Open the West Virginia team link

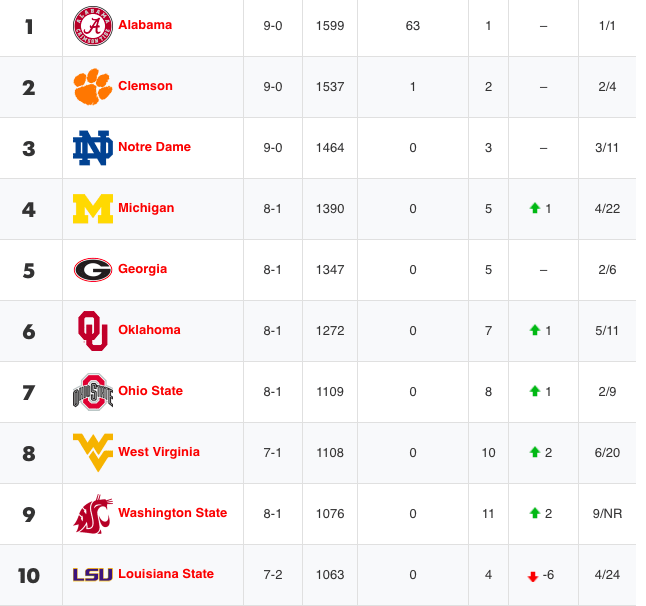tap(159, 452)
